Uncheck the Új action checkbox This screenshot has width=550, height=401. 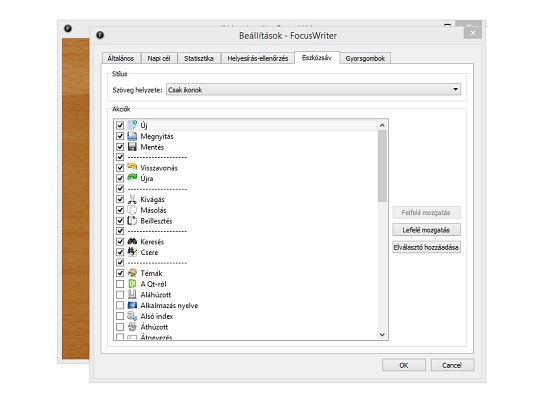[x=120, y=125]
